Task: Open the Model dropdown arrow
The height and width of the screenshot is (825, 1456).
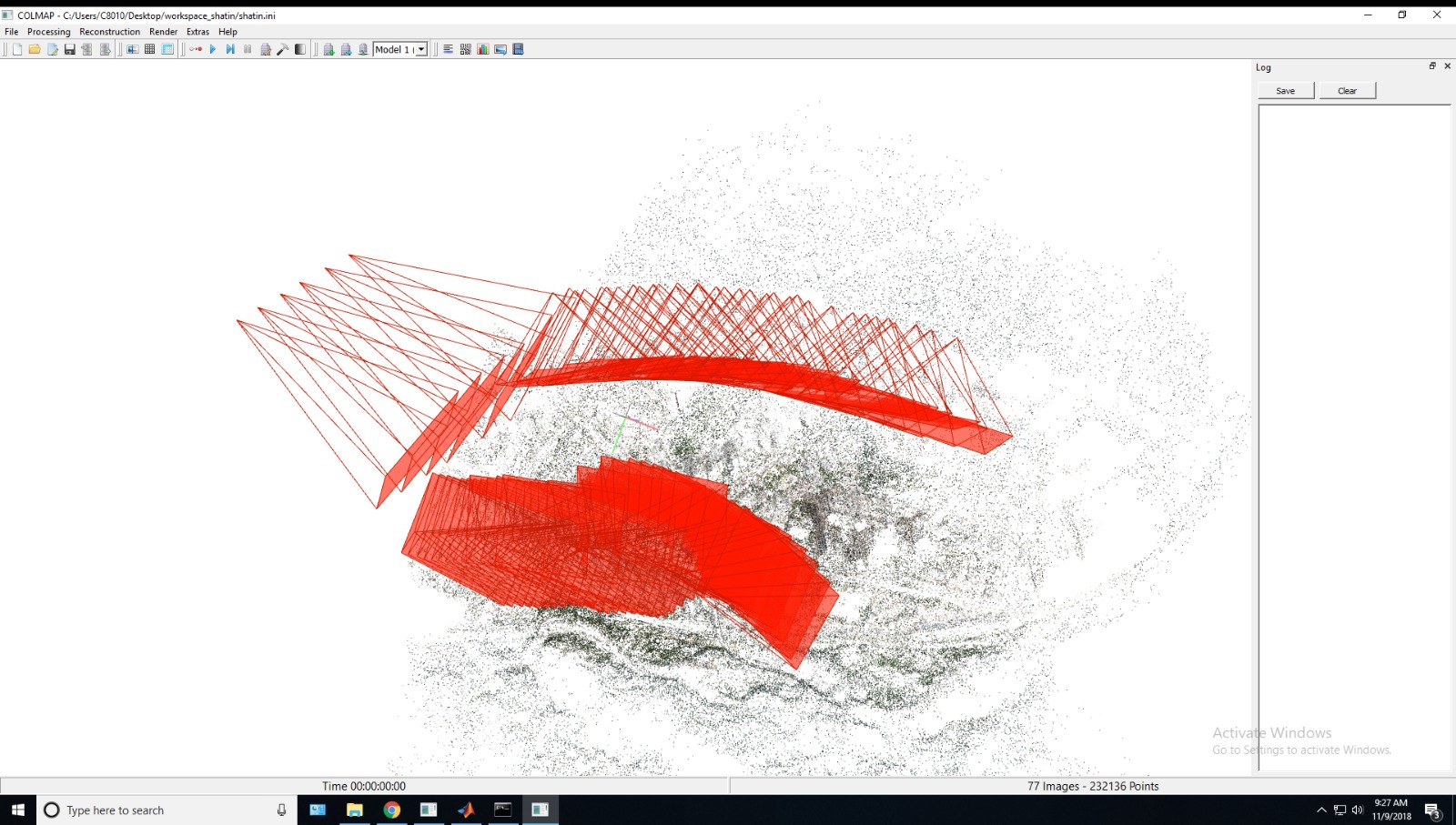Action: pyautogui.click(x=421, y=49)
